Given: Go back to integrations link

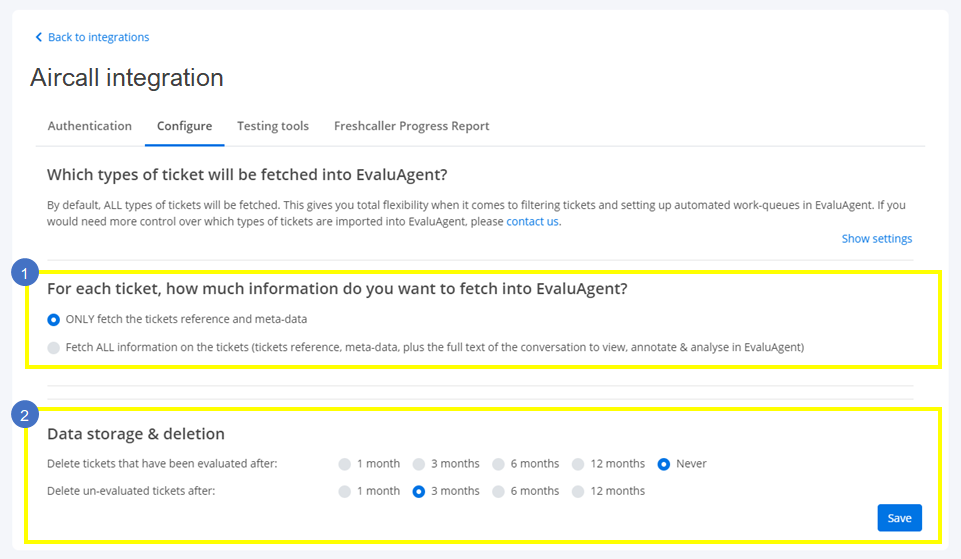Looking at the screenshot, I should click(98, 37).
